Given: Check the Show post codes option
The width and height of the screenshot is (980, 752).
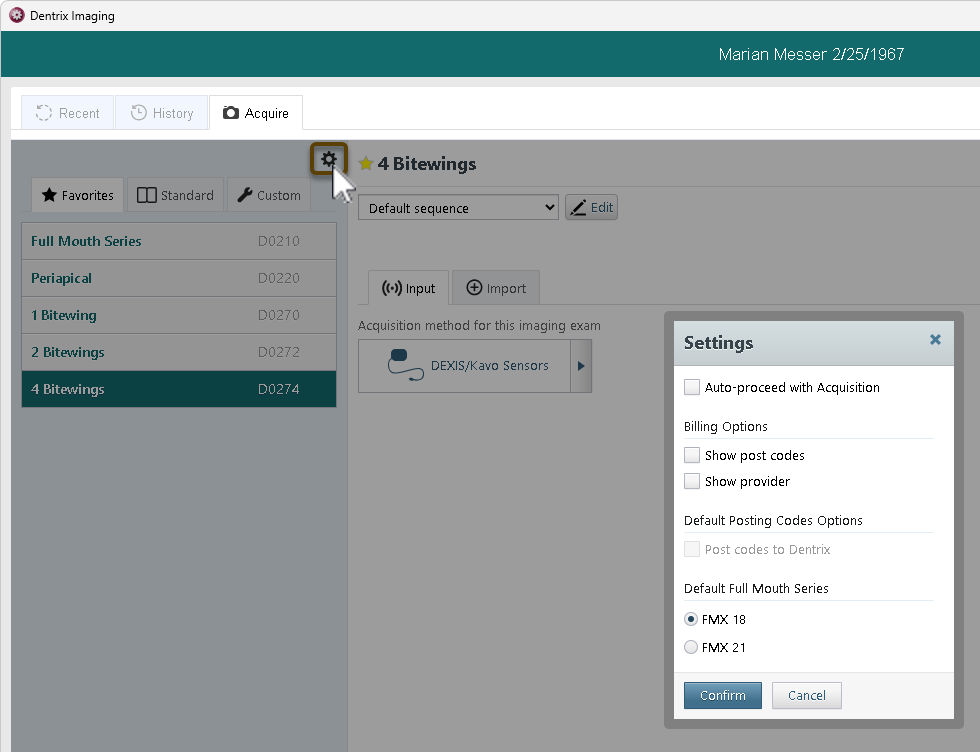Looking at the screenshot, I should click(x=692, y=455).
